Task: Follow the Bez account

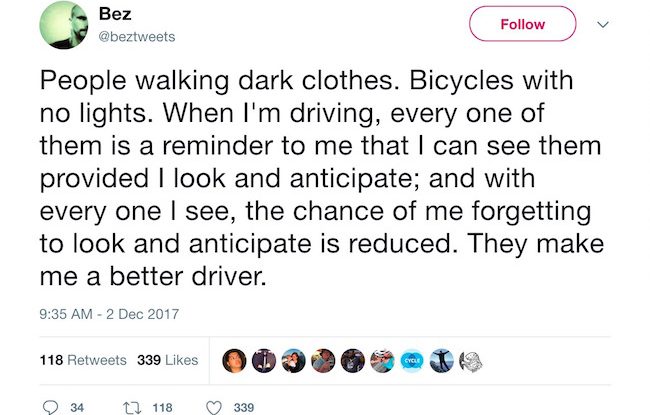Action: (x=523, y=24)
